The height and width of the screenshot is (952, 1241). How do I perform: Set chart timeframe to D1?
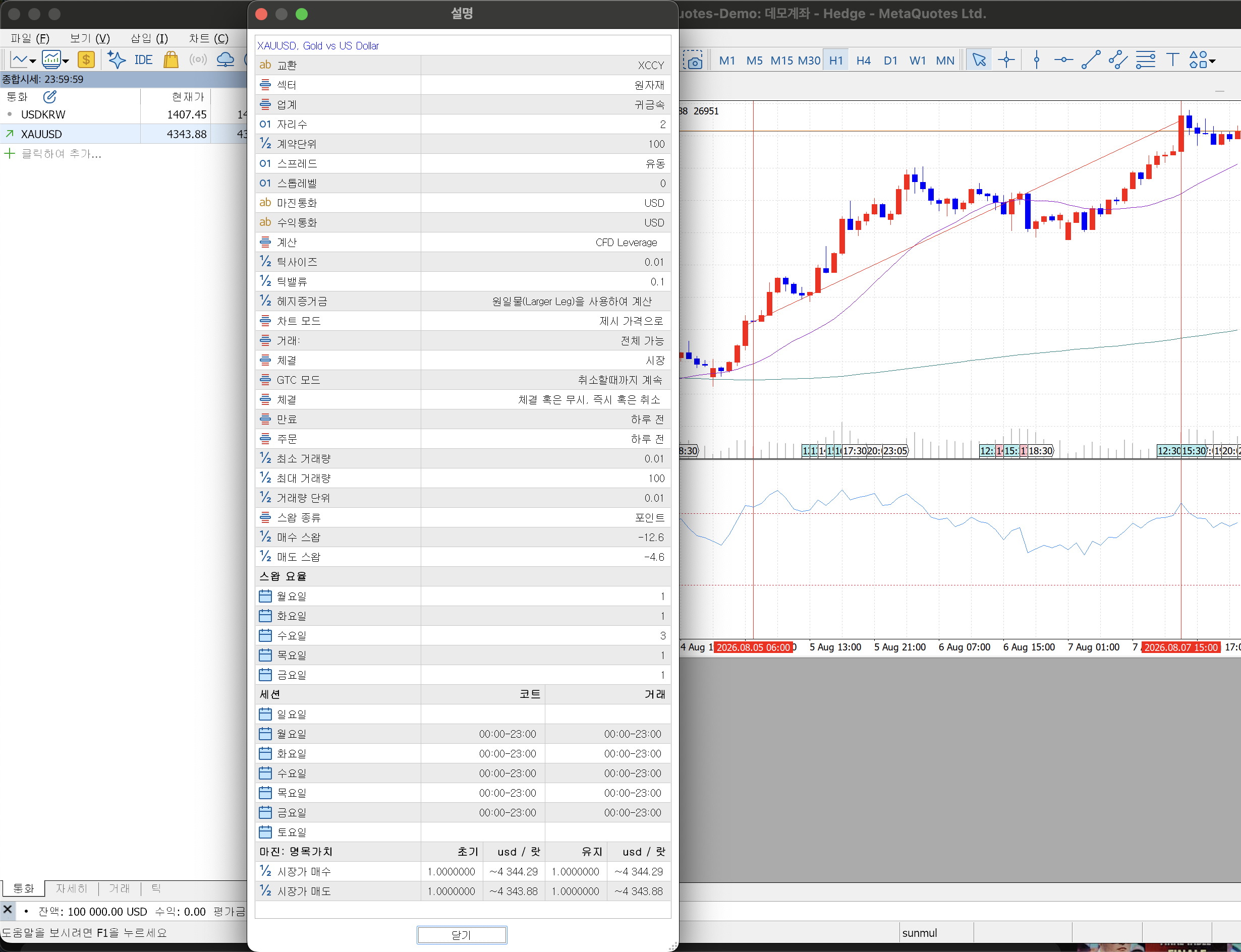[890, 60]
